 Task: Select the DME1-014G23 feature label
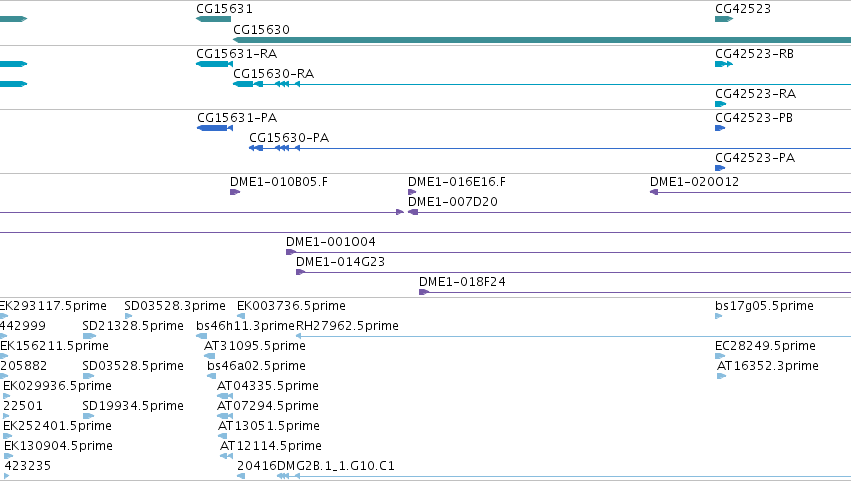pyautogui.click(x=340, y=262)
